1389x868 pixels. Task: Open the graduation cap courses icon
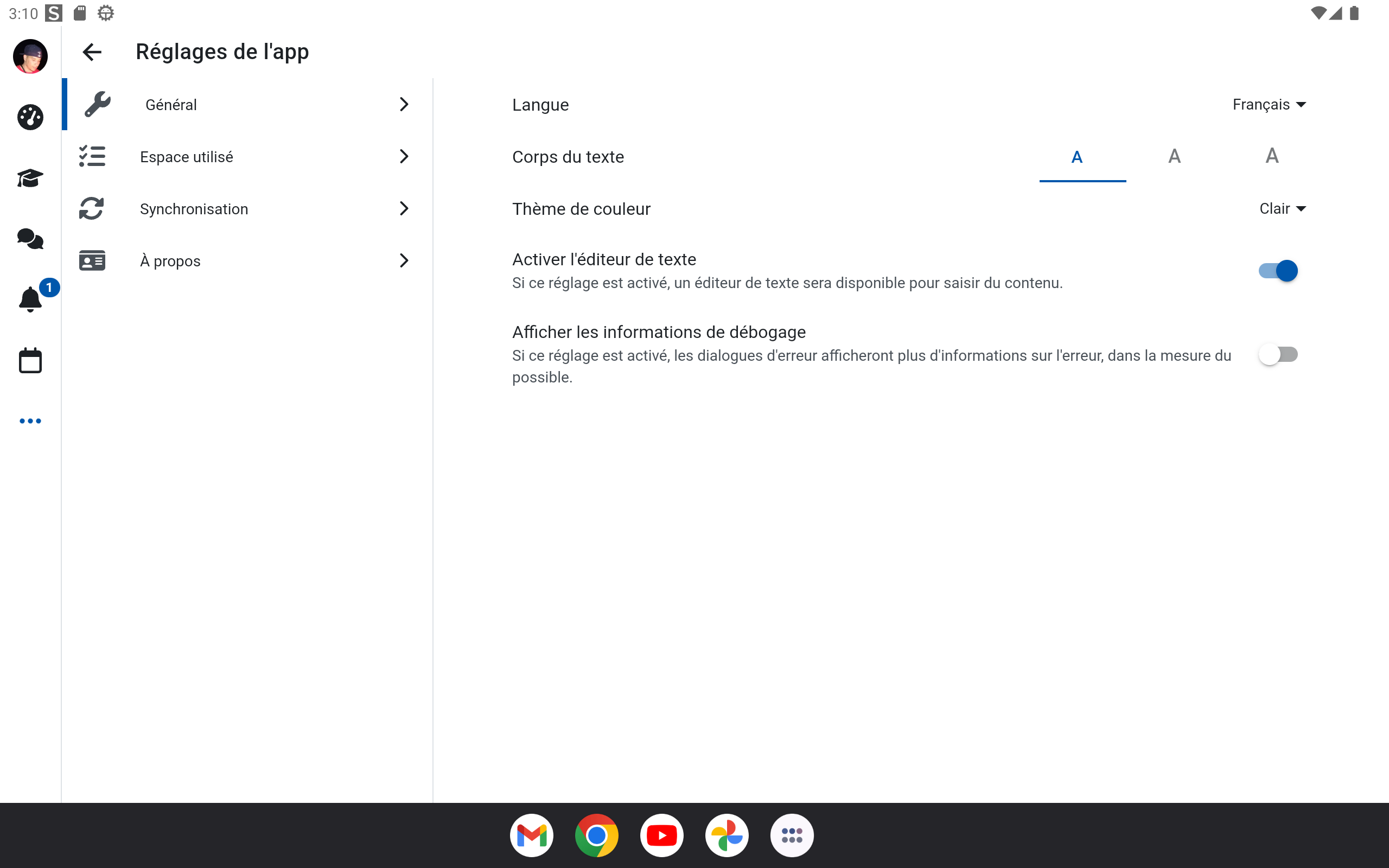click(30, 178)
